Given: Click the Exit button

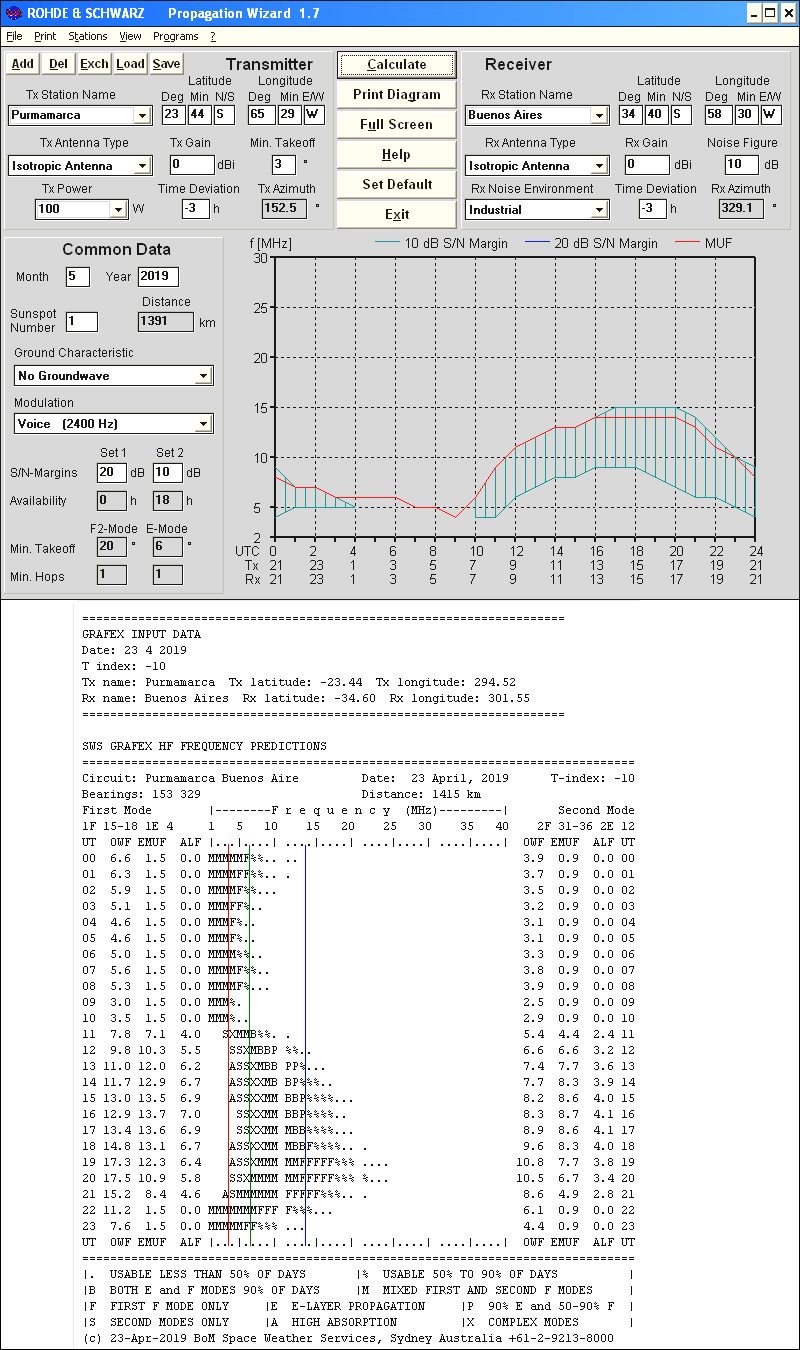Looking at the screenshot, I should click(x=396, y=215).
